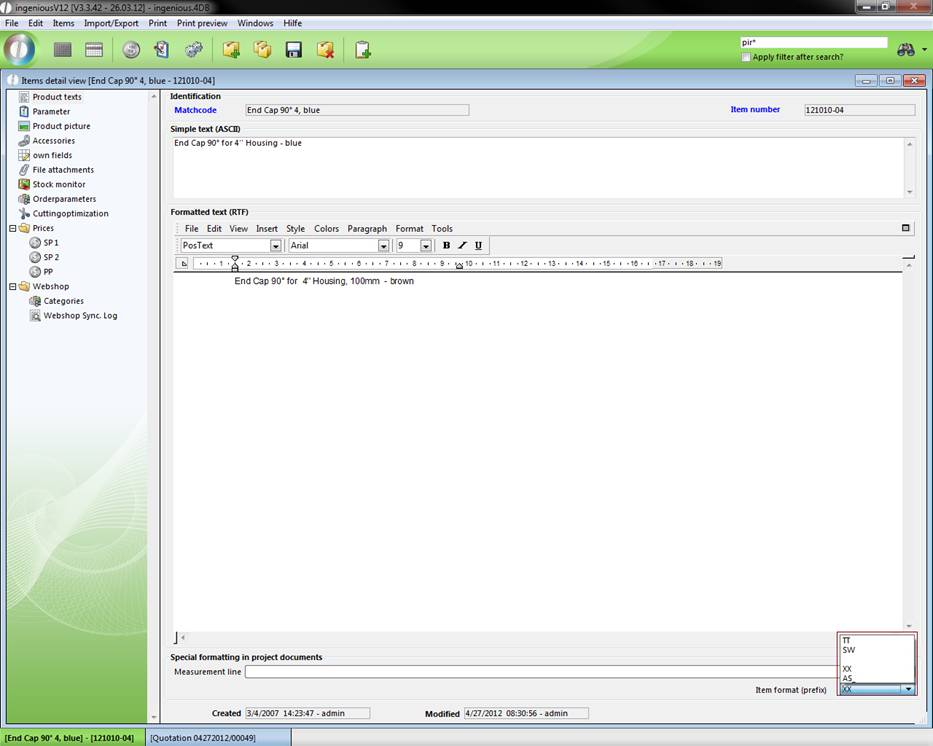Open Cuttingoptimization in the side panel

click(70, 213)
